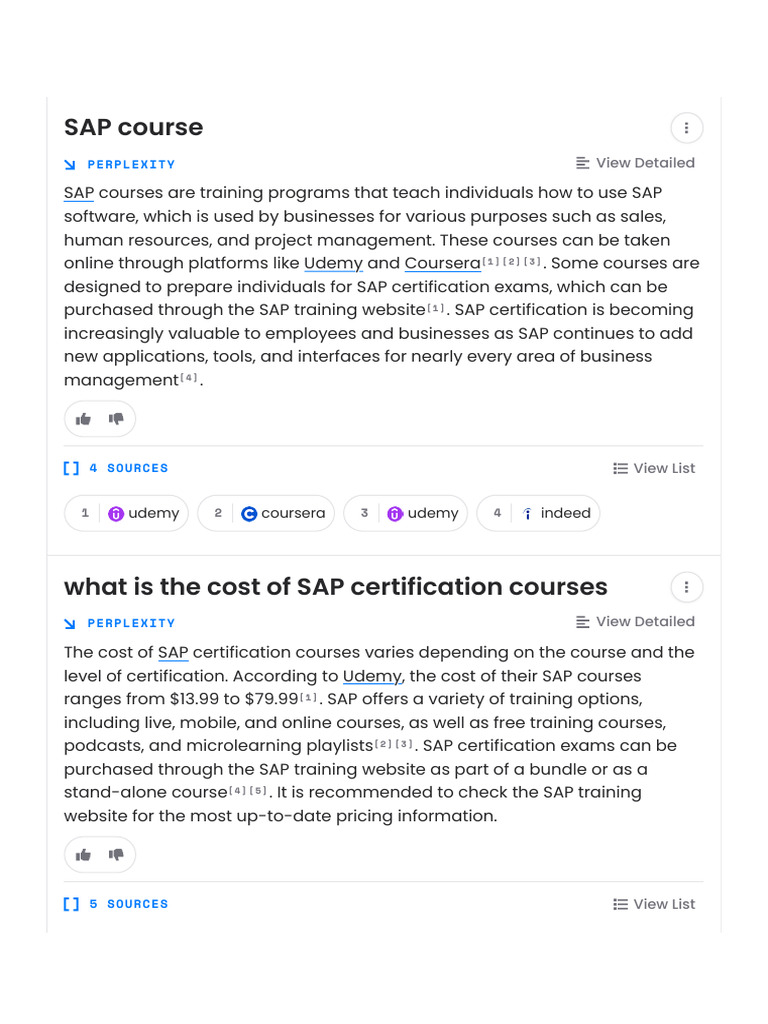Open source 4 Indeed chip
This screenshot has height=1024, width=768.
pos(539,513)
